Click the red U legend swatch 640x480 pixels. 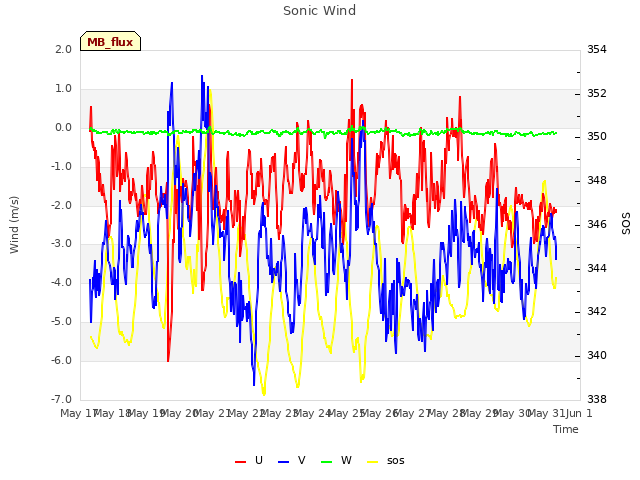(240, 461)
